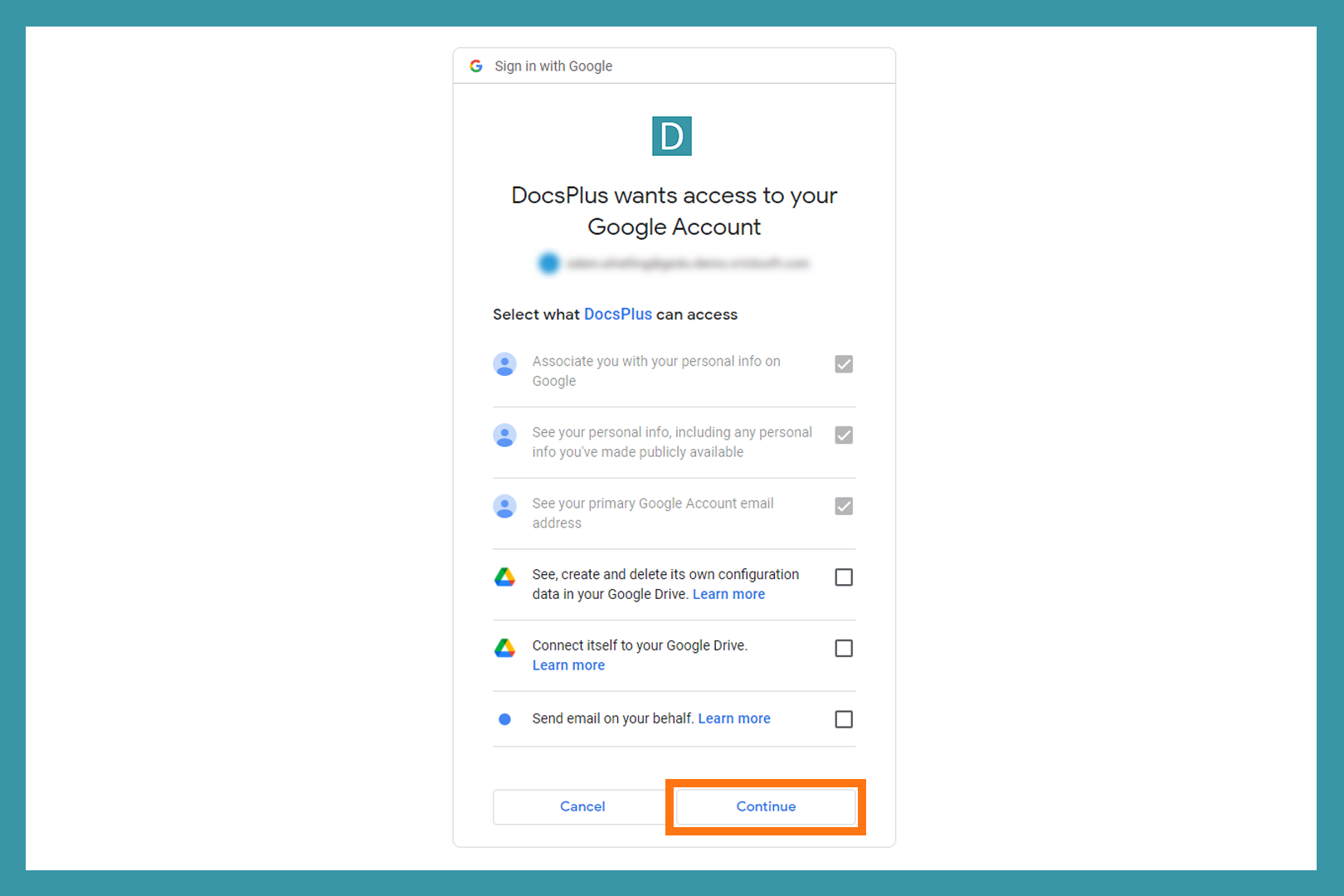
Task: Open Learn more for Send email permission
Action: point(734,718)
